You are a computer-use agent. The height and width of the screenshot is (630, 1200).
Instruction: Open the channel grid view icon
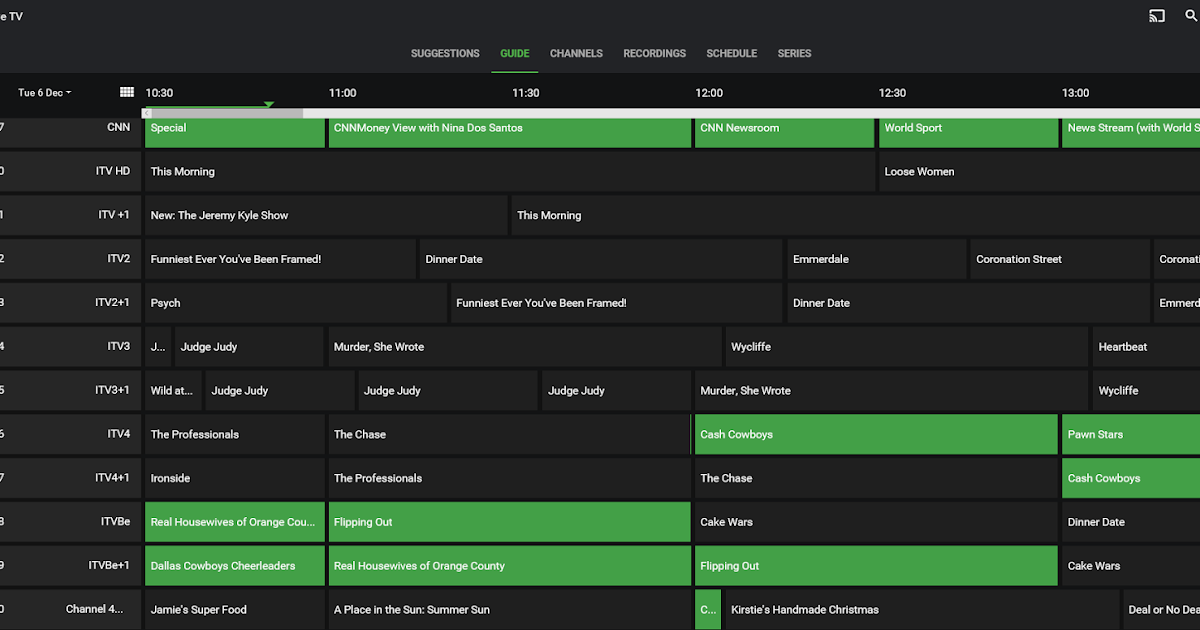click(x=127, y=92)
